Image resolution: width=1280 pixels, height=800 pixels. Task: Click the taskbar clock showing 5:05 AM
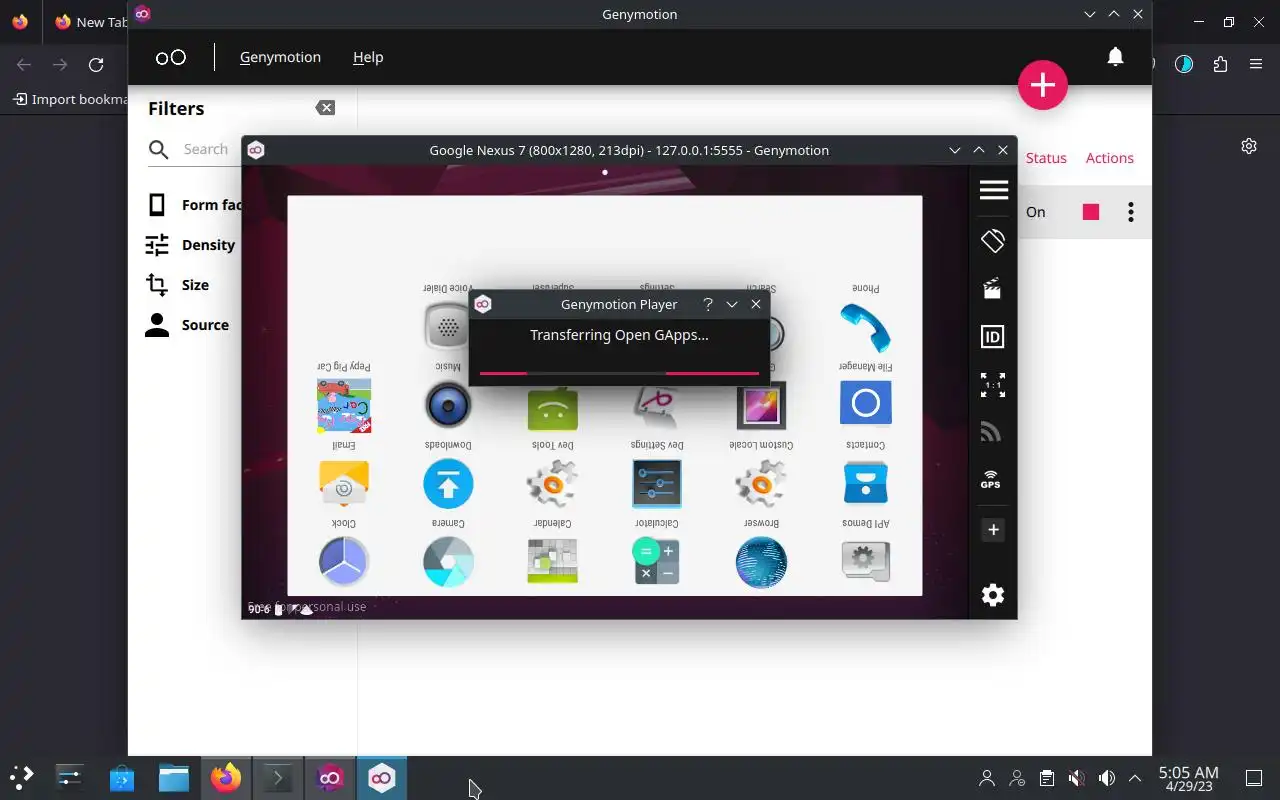(x=1188, y=778)
